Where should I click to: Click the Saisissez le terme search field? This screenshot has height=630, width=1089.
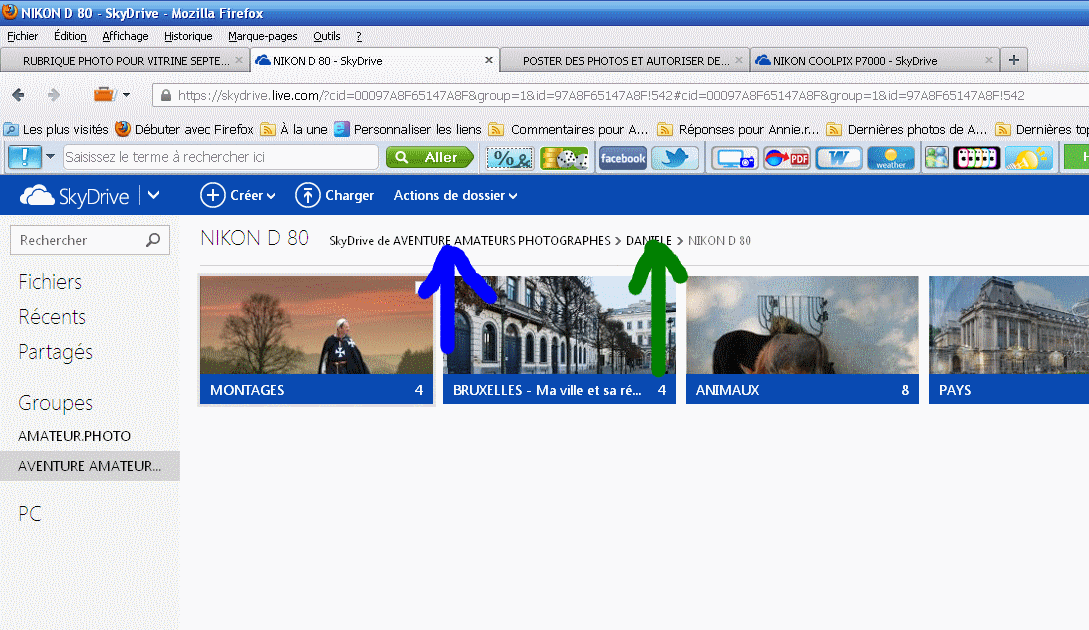point(221,157)
